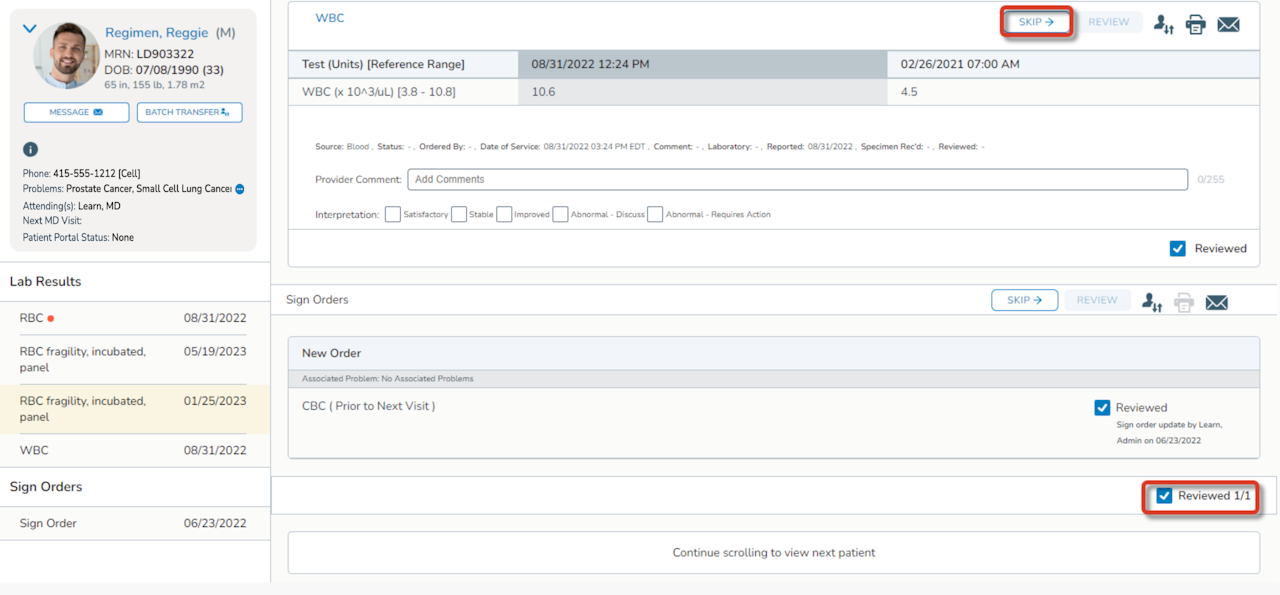
Task: Click the envelope icon in Sign Orders header
Action: tap(1216, 302)
